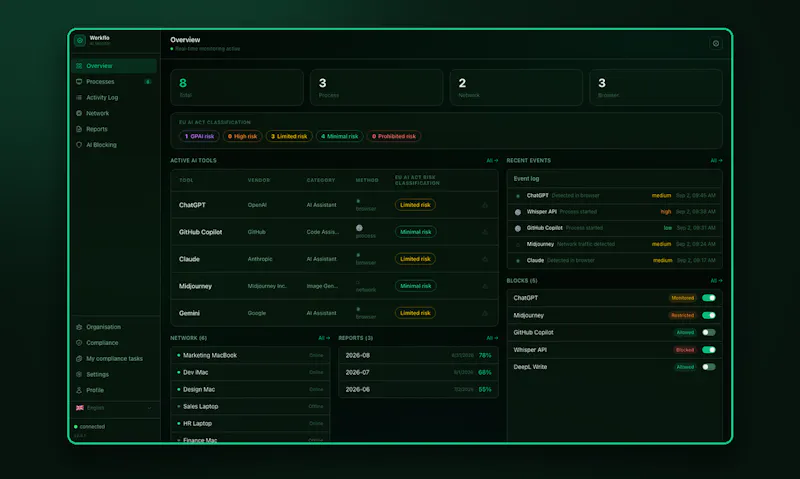This screenshot has width=800, height=479.
Task: Open Profile in the sidebar
Action: pos(114,390)
